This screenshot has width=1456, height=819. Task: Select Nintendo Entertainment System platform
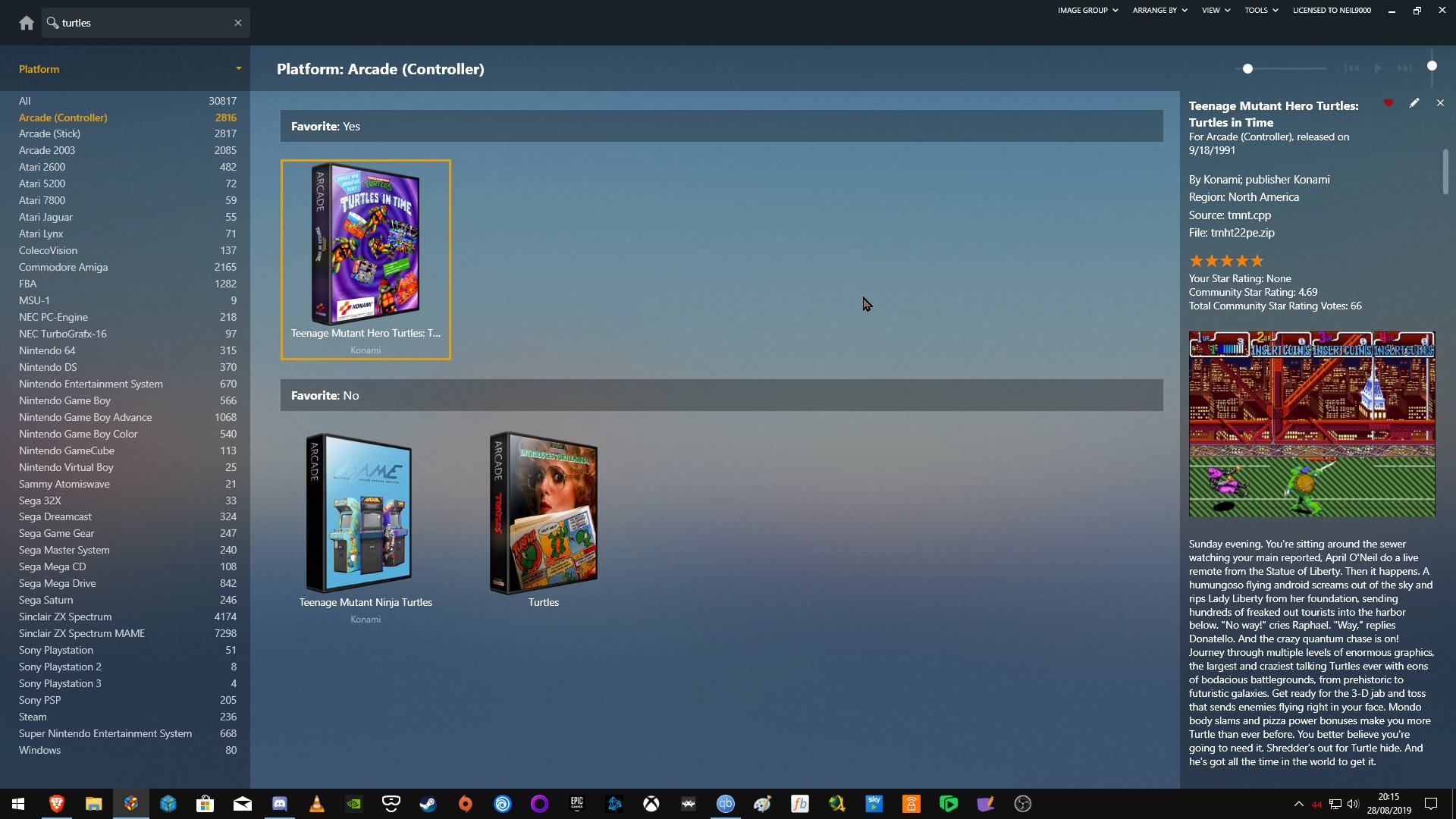pos(127,384)
